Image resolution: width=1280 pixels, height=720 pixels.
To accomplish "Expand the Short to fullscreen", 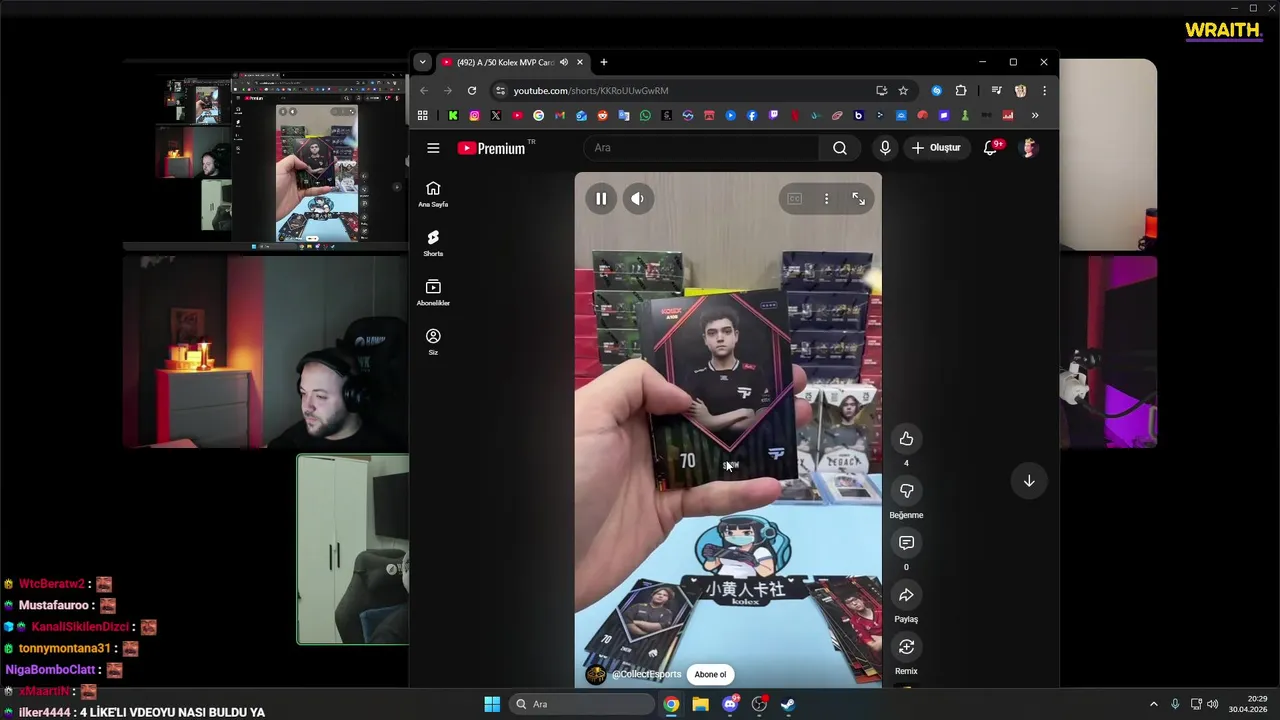I will pyautogui.click(x=858, y=199).
